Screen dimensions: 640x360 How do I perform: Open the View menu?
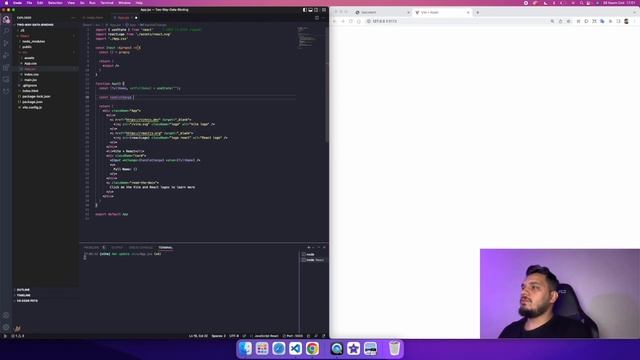point(71,3)
